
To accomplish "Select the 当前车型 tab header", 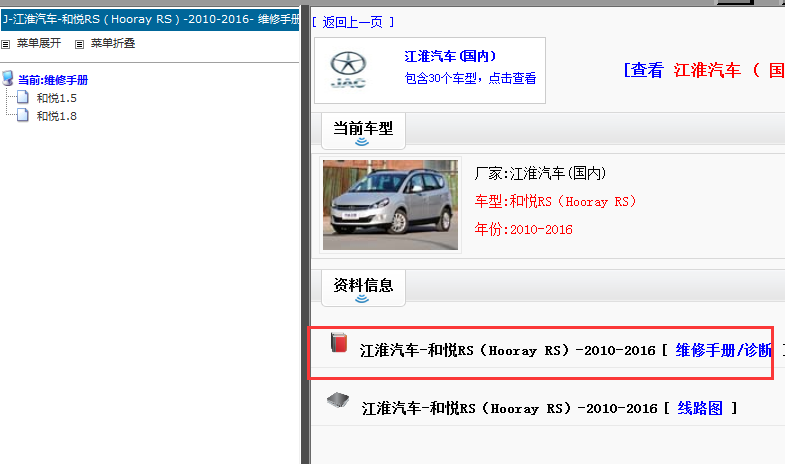I will (x=363, y=129).
